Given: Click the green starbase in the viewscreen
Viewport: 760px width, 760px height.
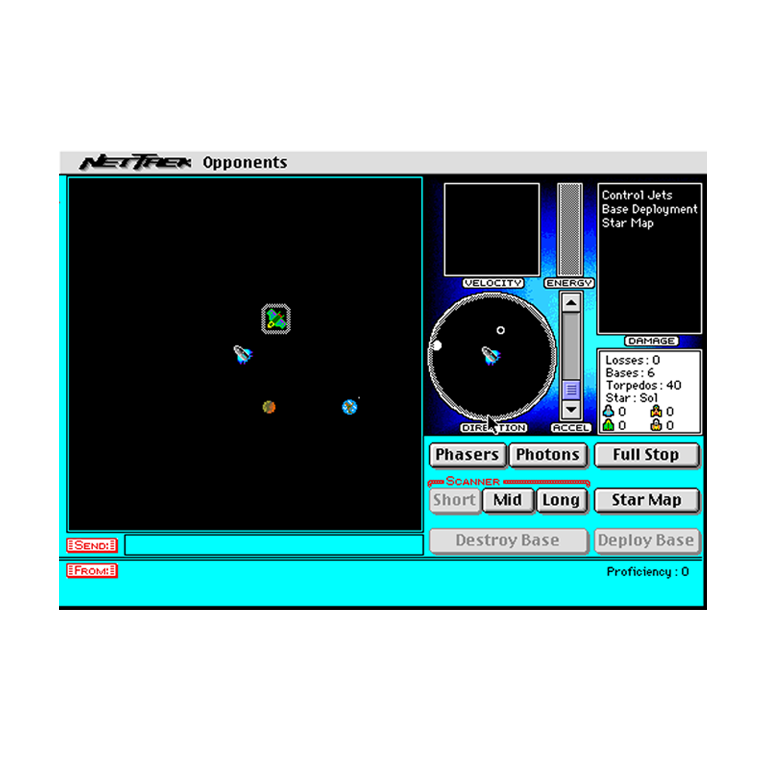Looking at the screenshot, I should (x=276, y=319).
